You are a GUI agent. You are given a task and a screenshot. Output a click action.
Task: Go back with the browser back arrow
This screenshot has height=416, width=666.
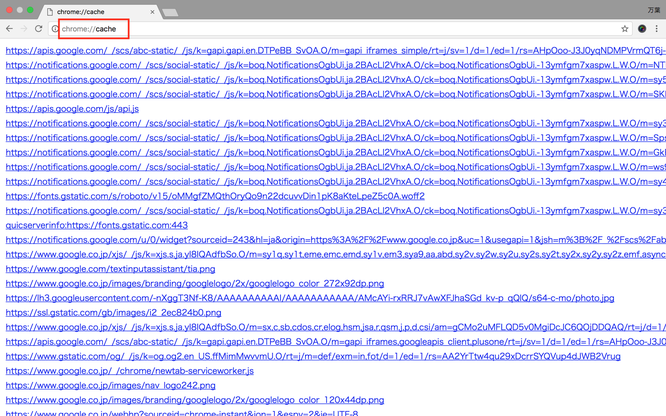click(9, 28)
